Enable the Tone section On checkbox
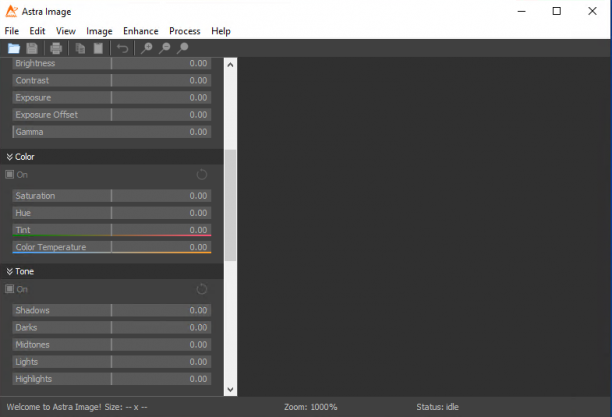The height and width of the screenshot is (417, 612). (9, 289)
